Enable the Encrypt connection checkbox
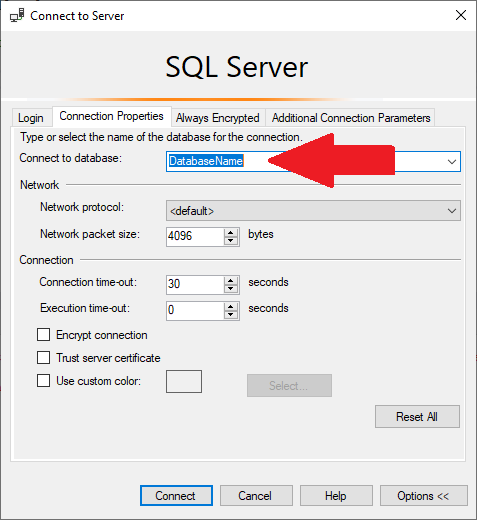Viewport: 477px width, 520px height. (44, 335)
